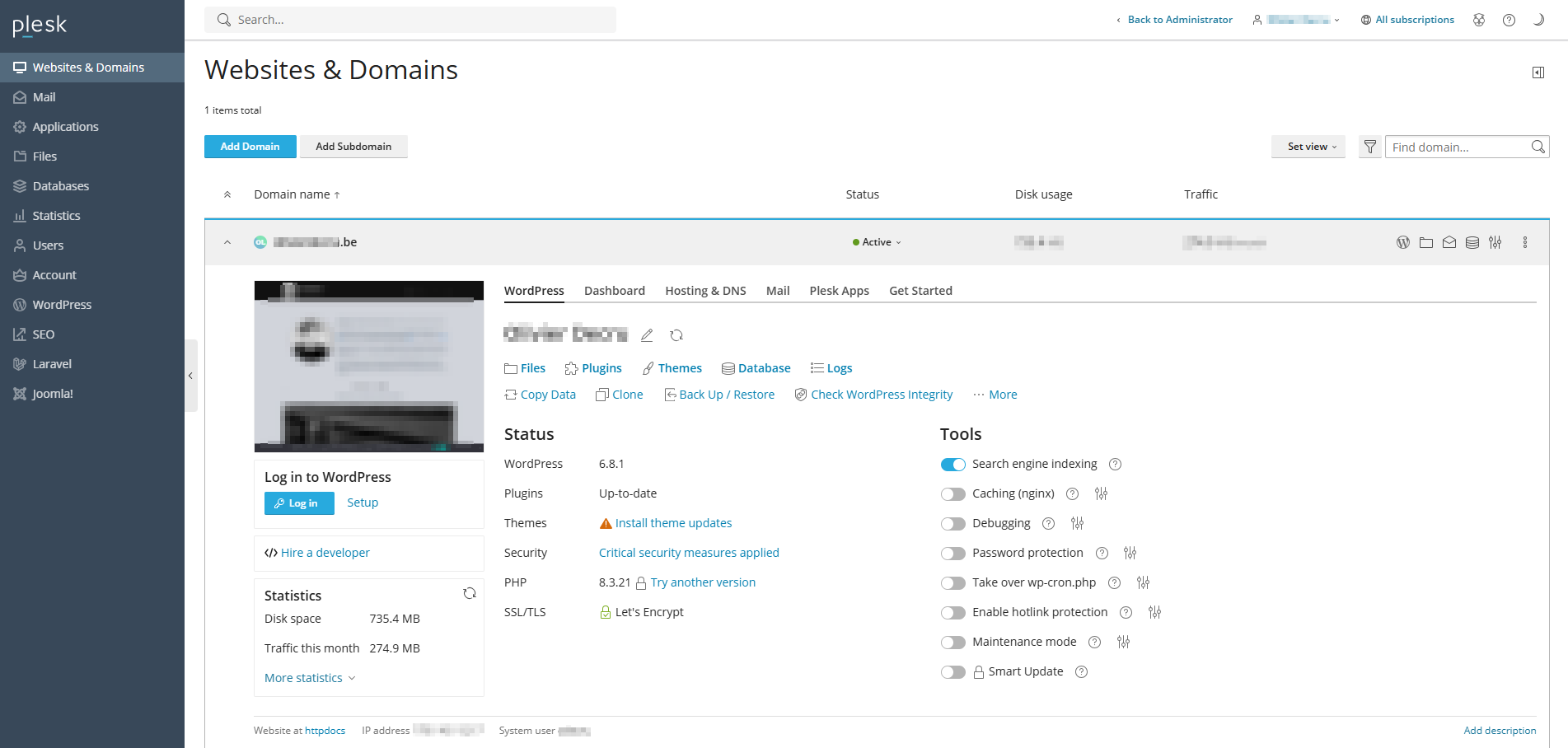Open Install theme updates link
The height and width of the screenshot is (748, 1568).
(x=673, y=523)
